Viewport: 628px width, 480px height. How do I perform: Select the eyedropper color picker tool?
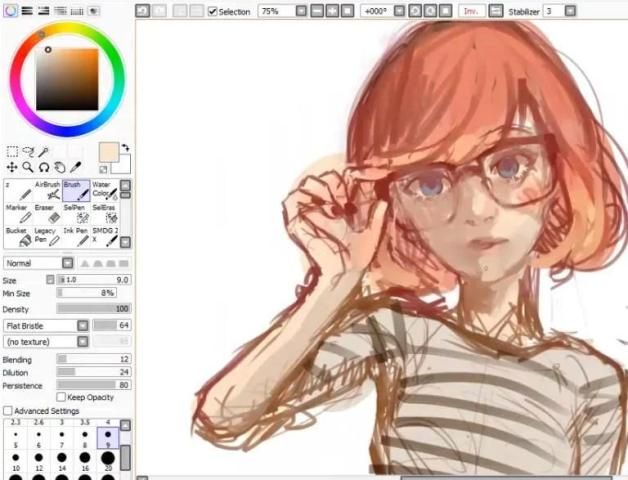[x=75, y=167]
